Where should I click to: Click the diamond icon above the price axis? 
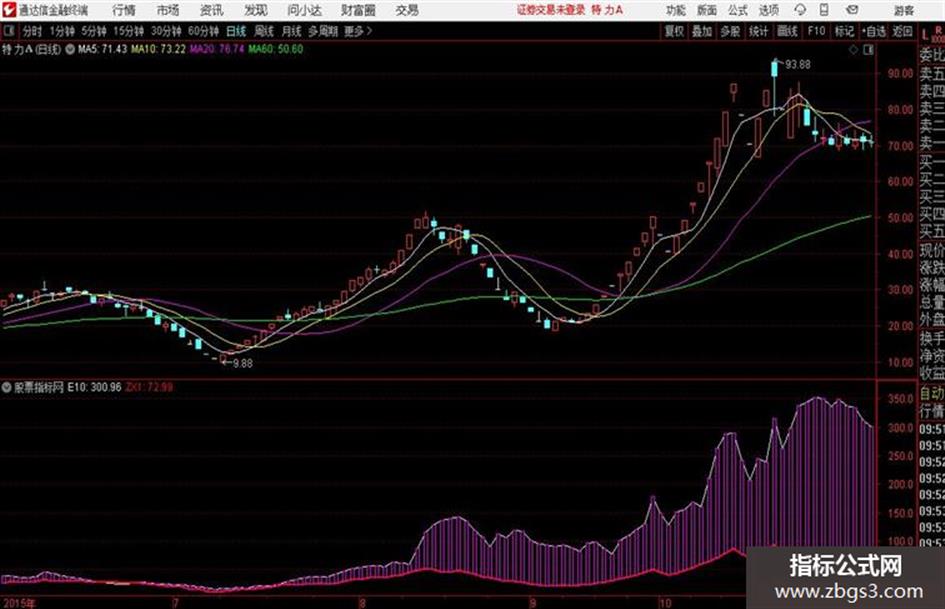[x=853, y=50]
